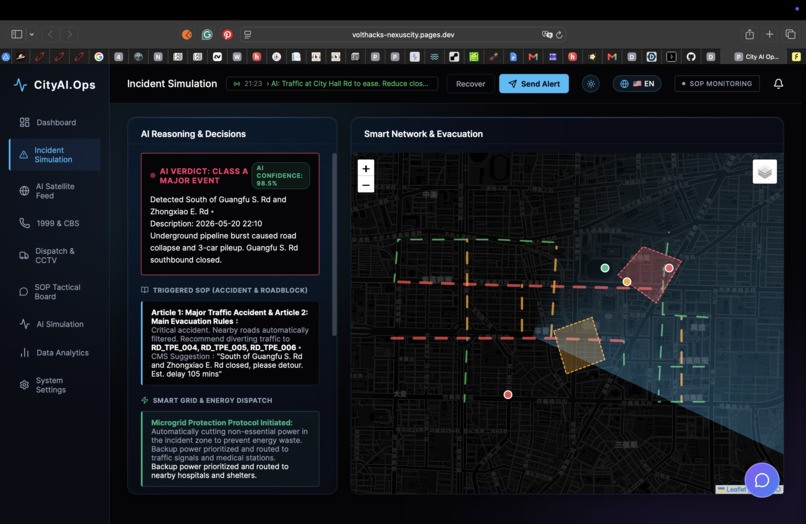Click the SMART GRID & ENERGY DISPATCH heading

coord(212,400)
